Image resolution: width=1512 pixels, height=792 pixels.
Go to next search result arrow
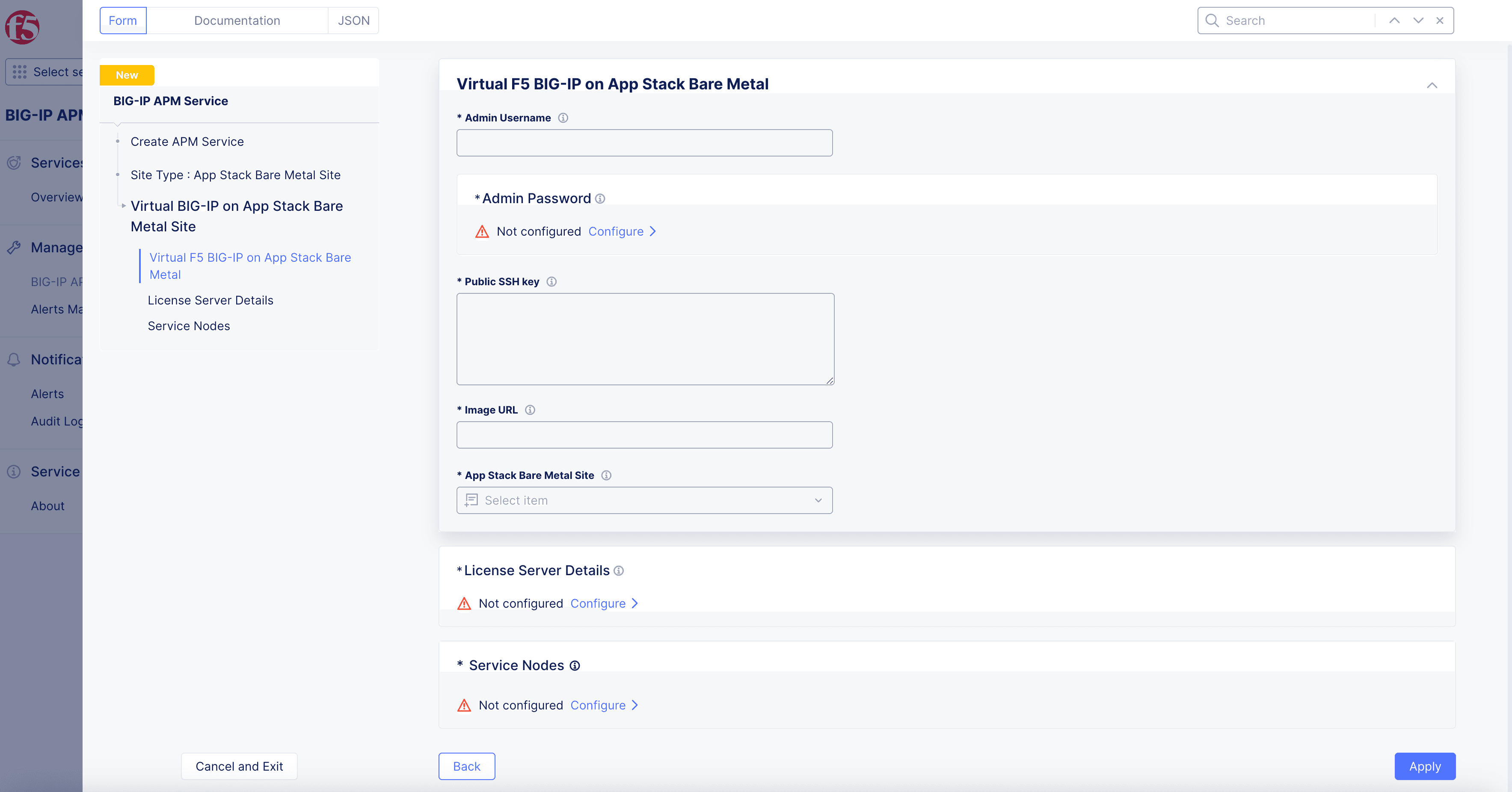click(x=1418, y=21)
